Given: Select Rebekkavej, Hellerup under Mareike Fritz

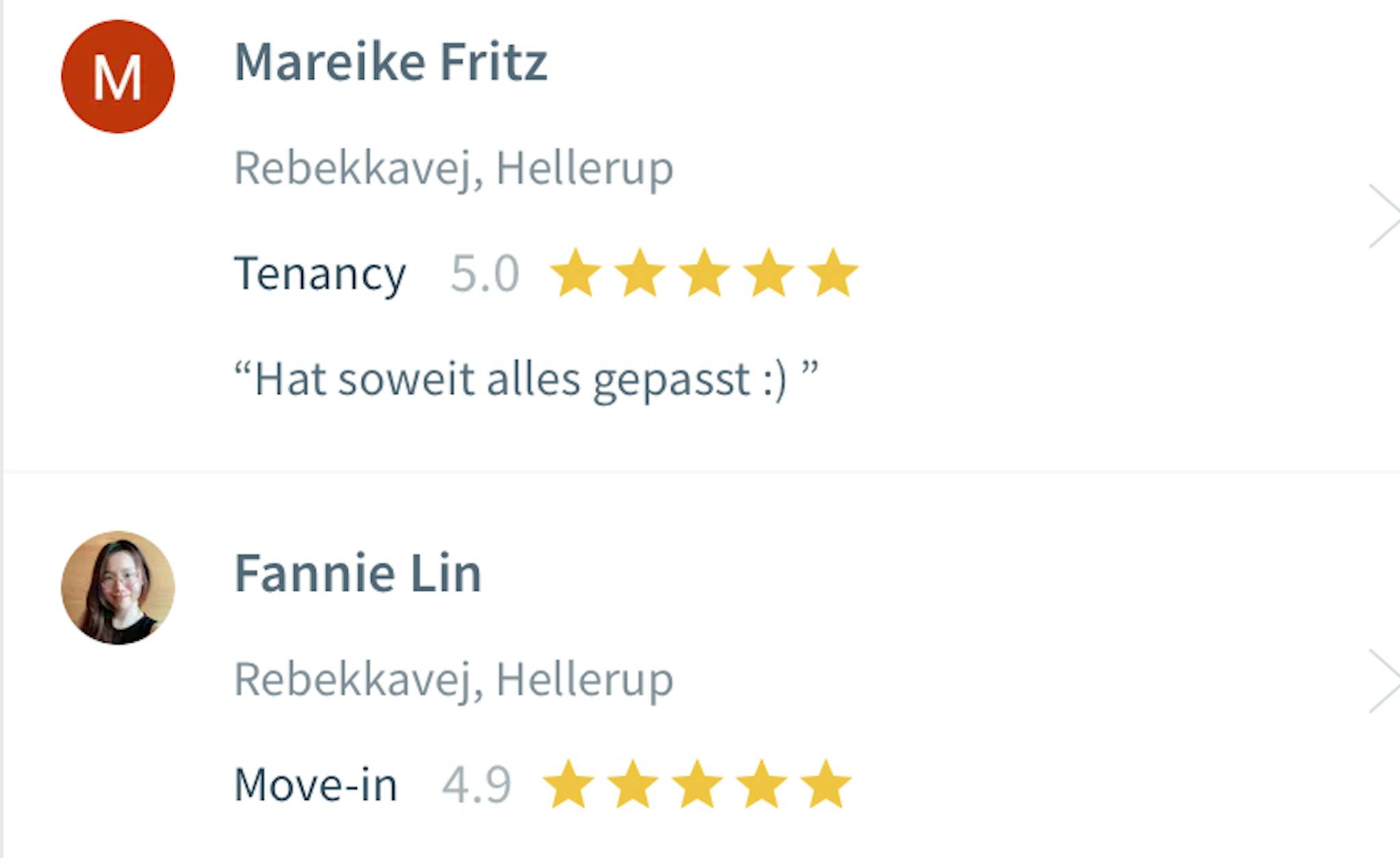Looking at the screenshot, I should pyautogui.click(x=453, y=168).
